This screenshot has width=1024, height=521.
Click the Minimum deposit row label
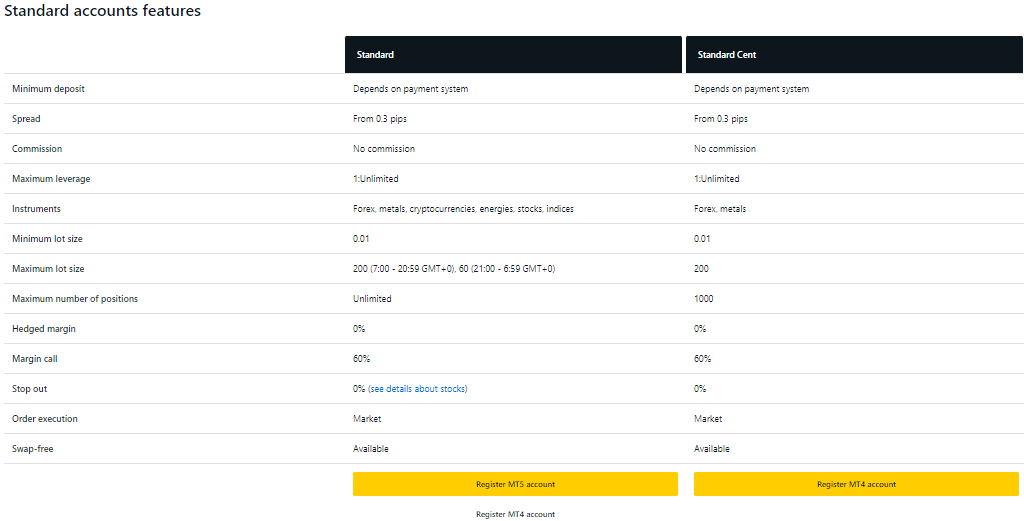48,89
